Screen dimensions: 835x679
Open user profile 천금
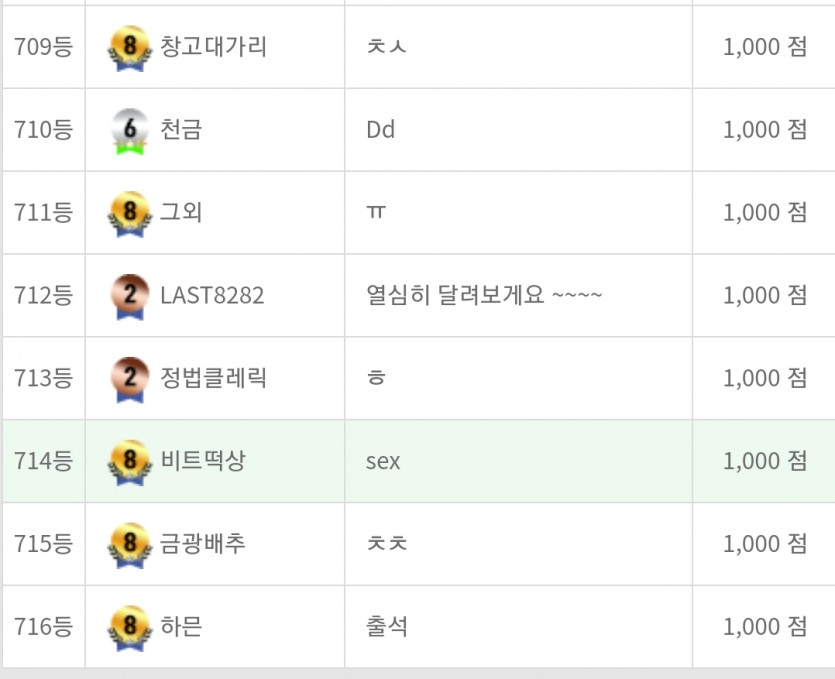(x=181, y=129)
